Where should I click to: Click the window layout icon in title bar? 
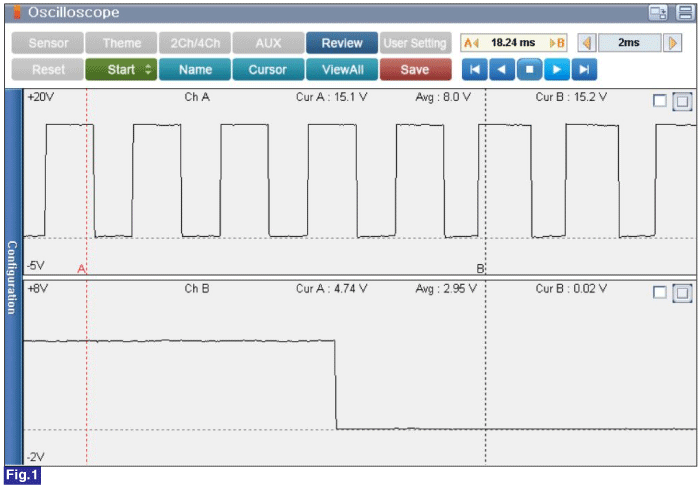[x=658, y=12]
